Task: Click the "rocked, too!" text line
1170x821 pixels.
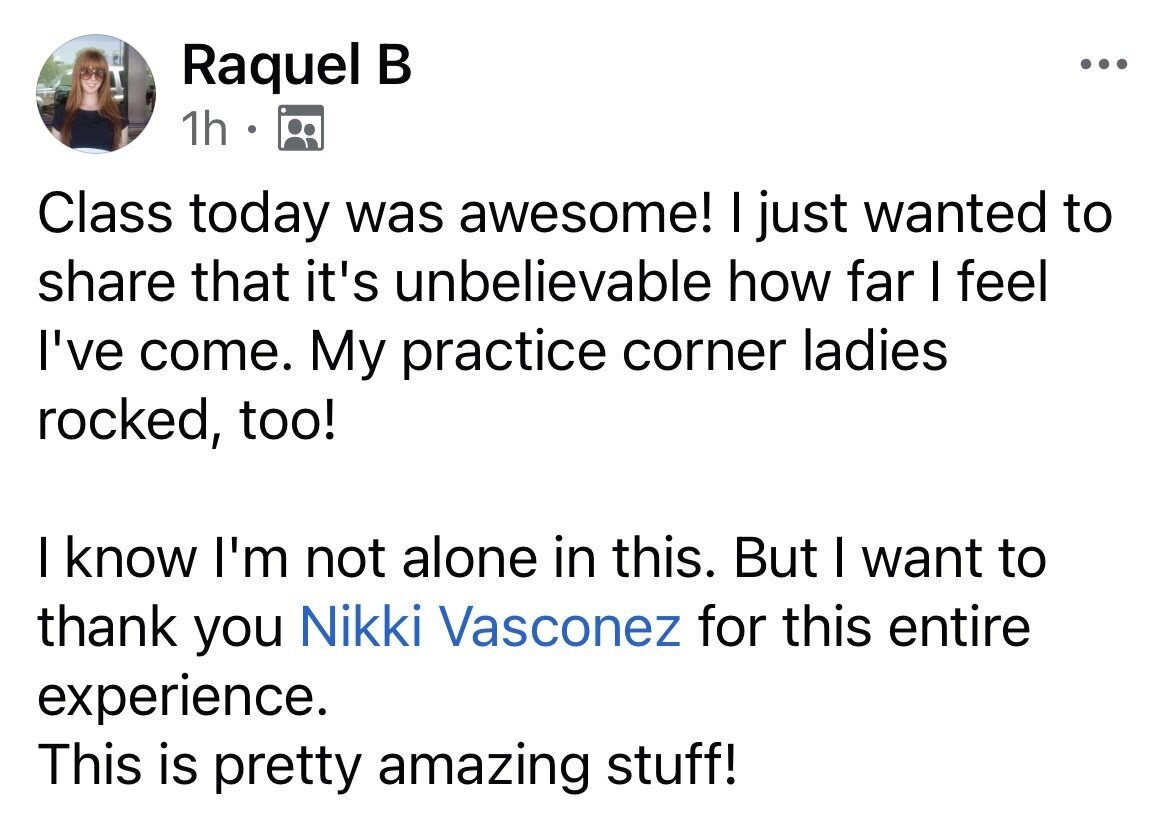Action: (x=187, y=420)
